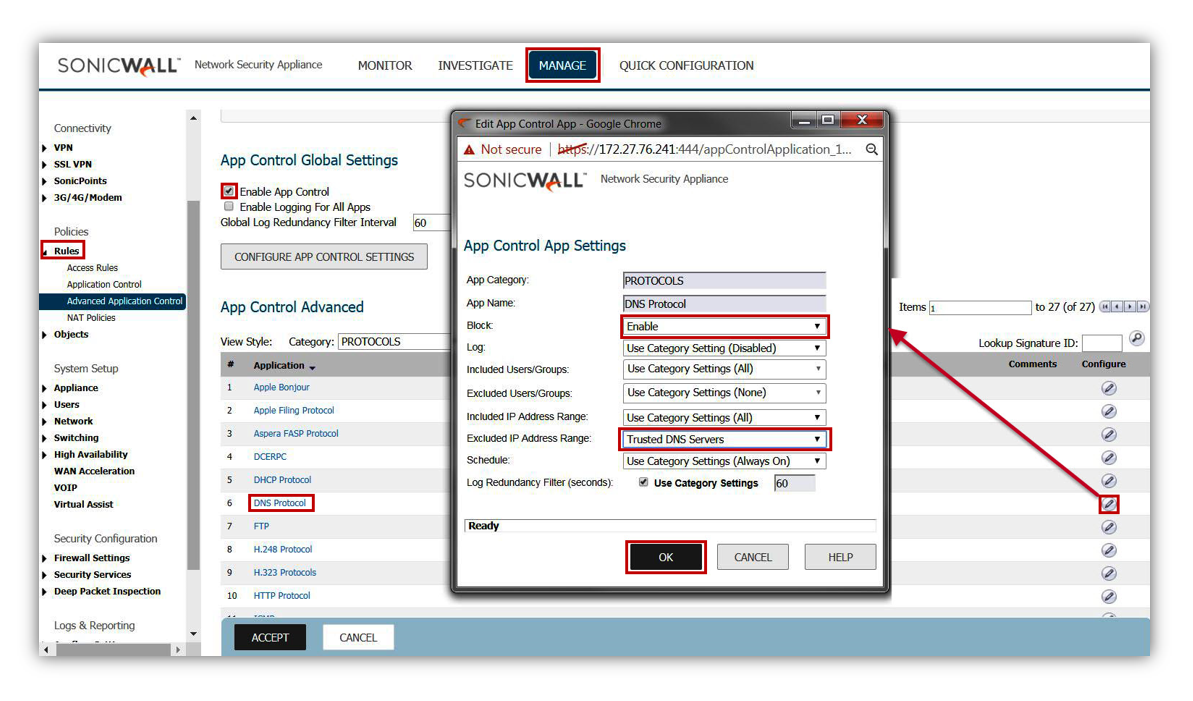Click the Not secure warning icon
1193x701 pixels.
pyautogui.click(x=469, y=150)
